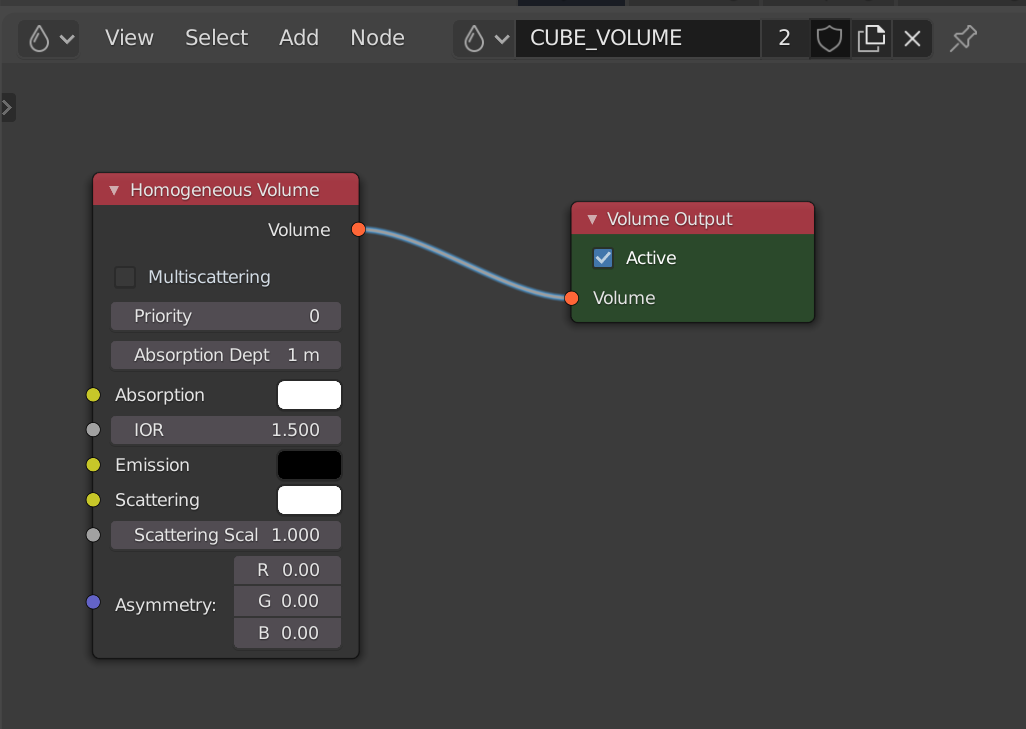The height and width of the screenshot is (729, 1026).
Task: Click the Asymmetry purple input socket
Action: click(93, 602)
